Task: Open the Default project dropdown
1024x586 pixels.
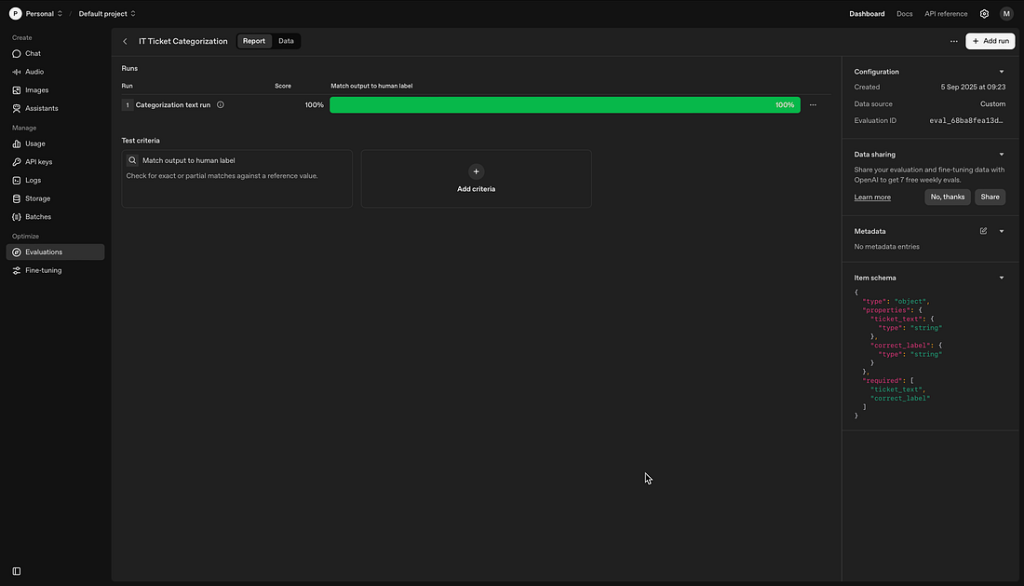Action: (x=106, y=14)
